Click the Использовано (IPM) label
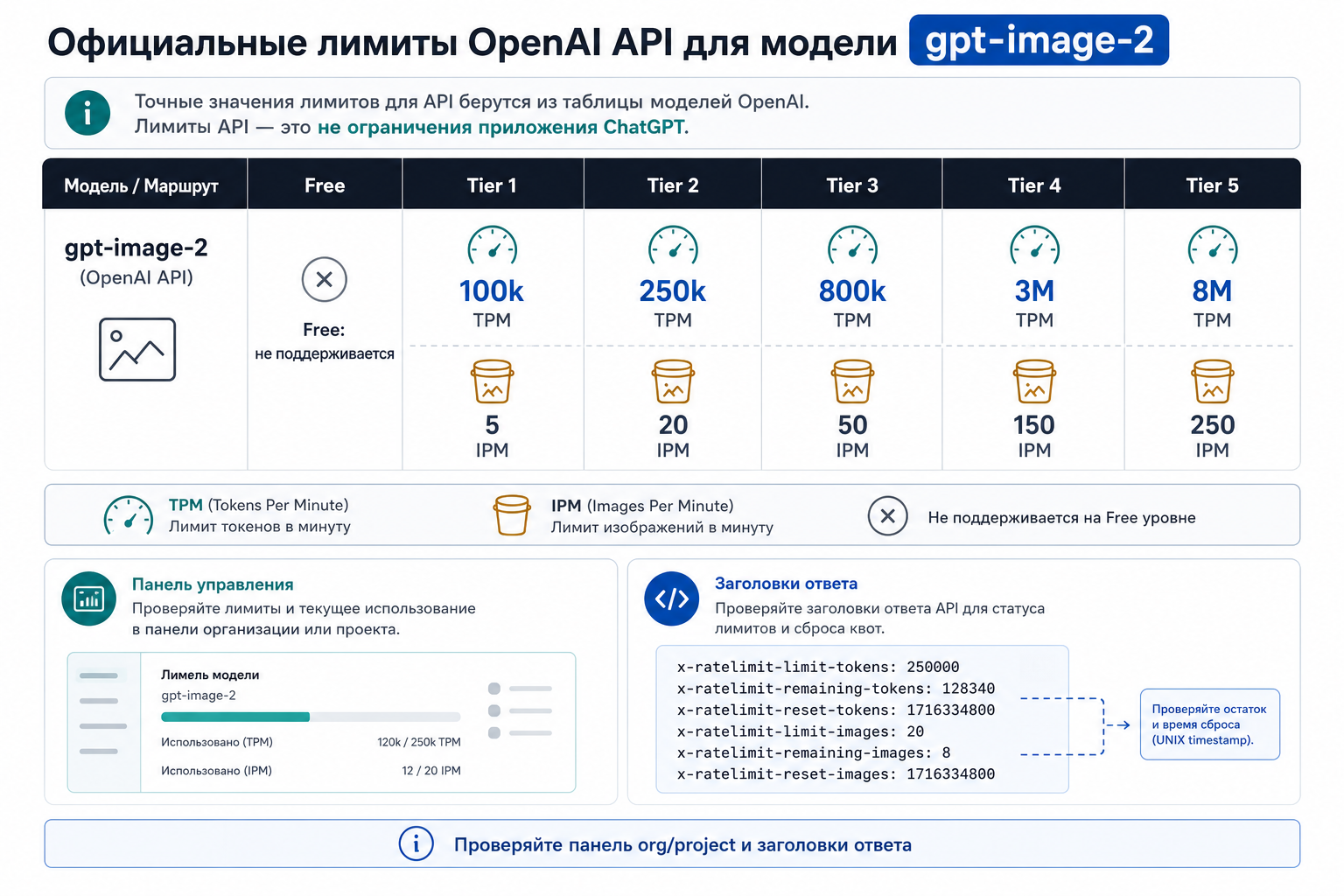Screen dimensions: 1344x896 [217, 771]
